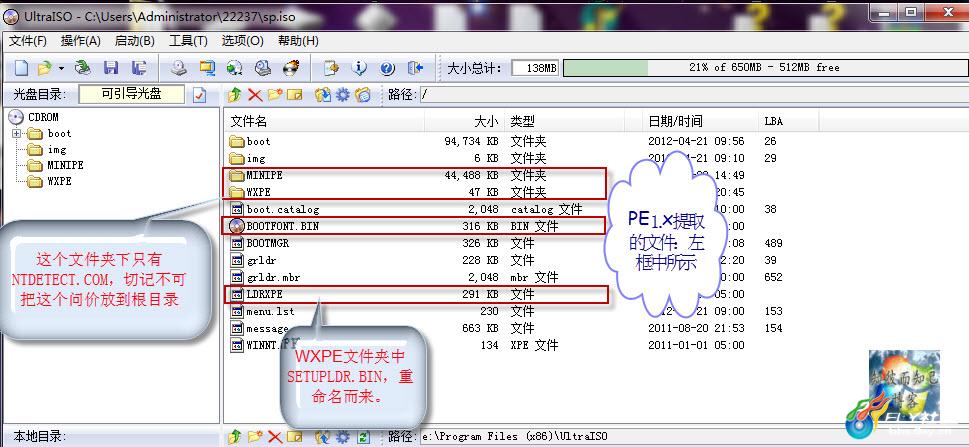Click green refresh icon in local toolbar
Screen dimensions: 969x447
[x=363, y=437]
